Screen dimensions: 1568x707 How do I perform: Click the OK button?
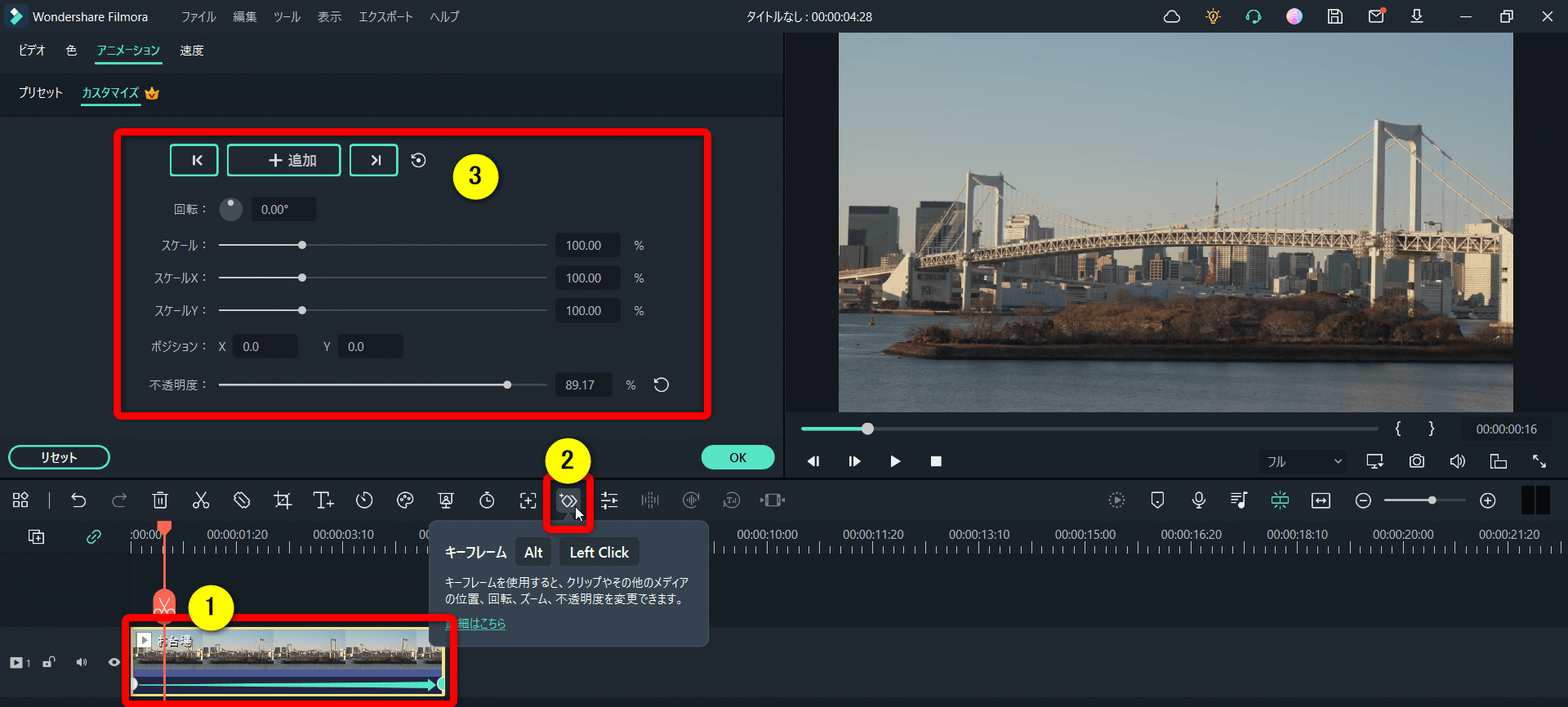coord(738,457)
